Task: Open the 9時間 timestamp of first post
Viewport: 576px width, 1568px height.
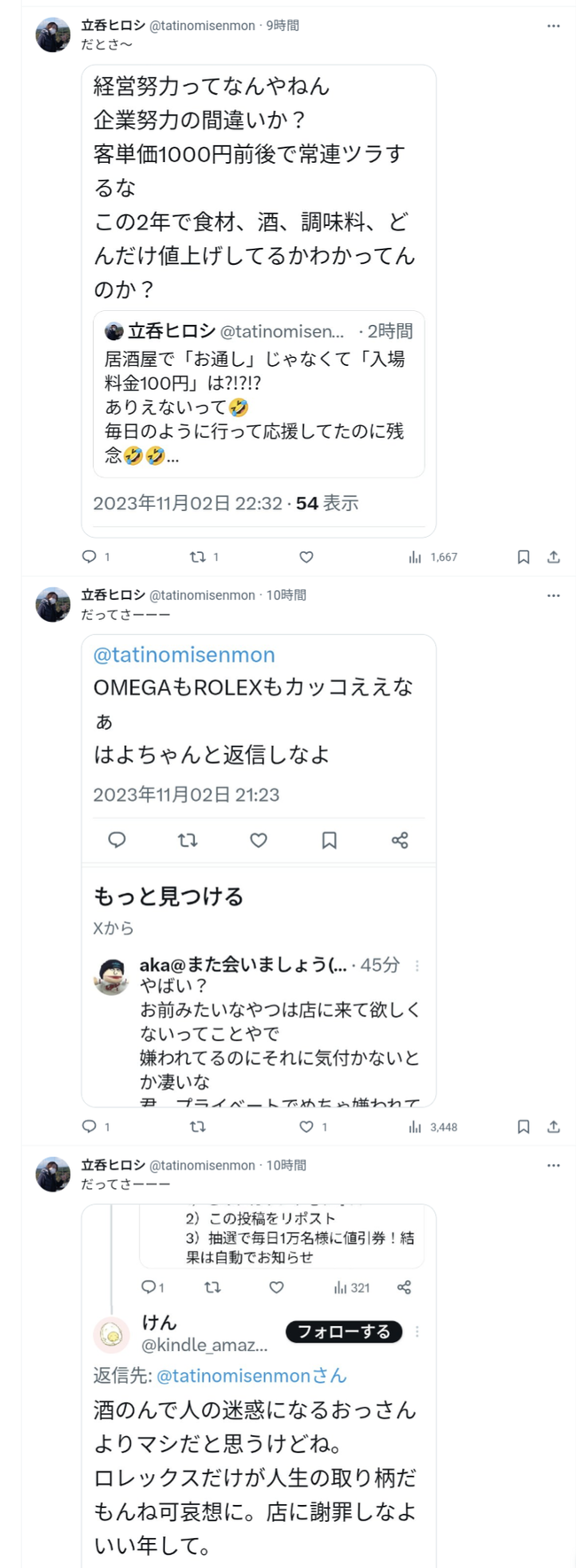Action: 283,26
